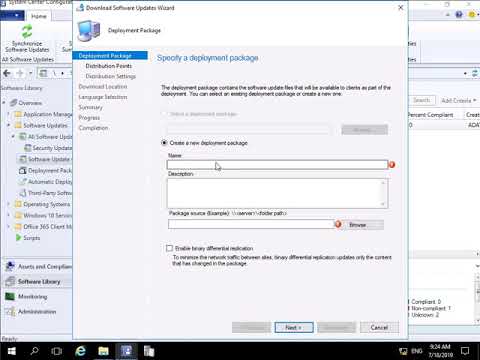This screenshot has width=480, height=360.
Task: Go to Download Location wizard step
Action: click(103, 87)
